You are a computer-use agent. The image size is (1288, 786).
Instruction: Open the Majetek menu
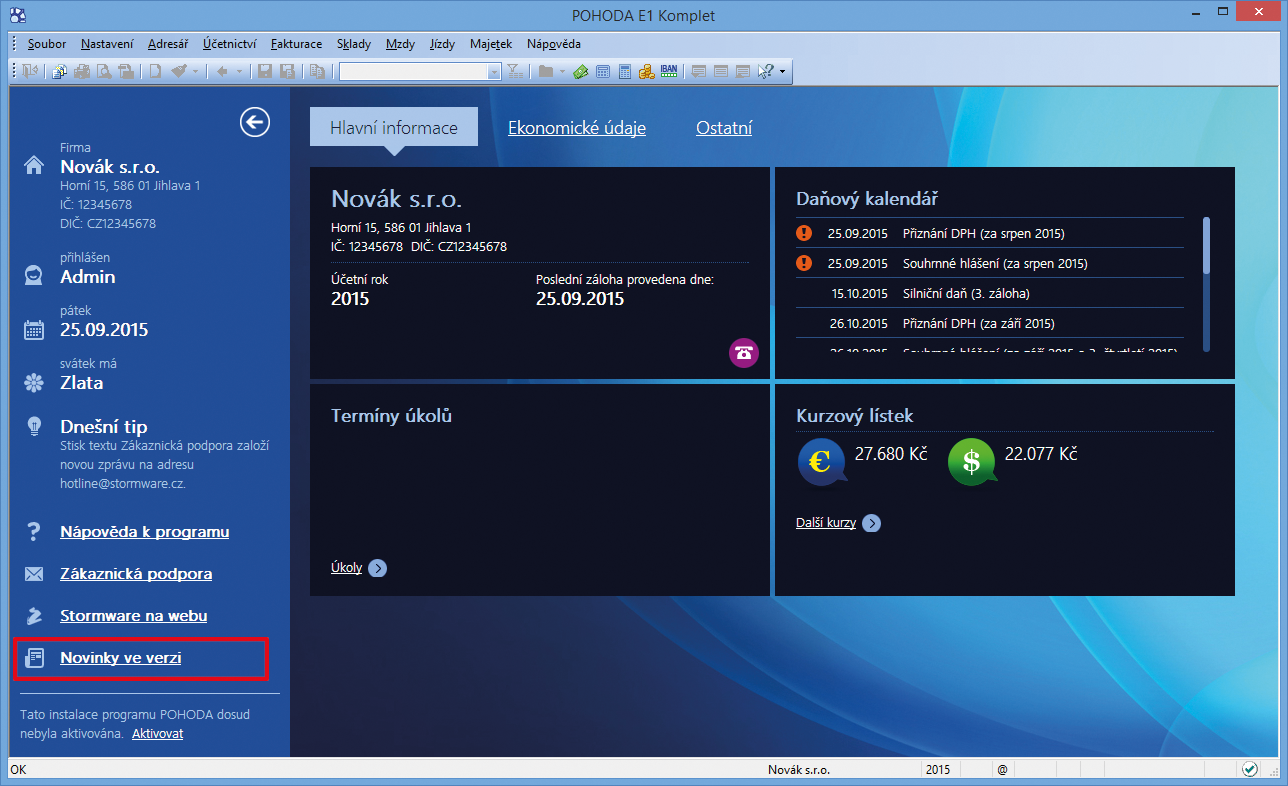tap(491, 44)
